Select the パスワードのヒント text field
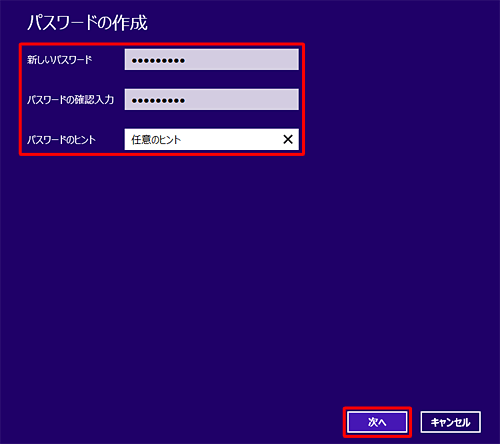 212,139
